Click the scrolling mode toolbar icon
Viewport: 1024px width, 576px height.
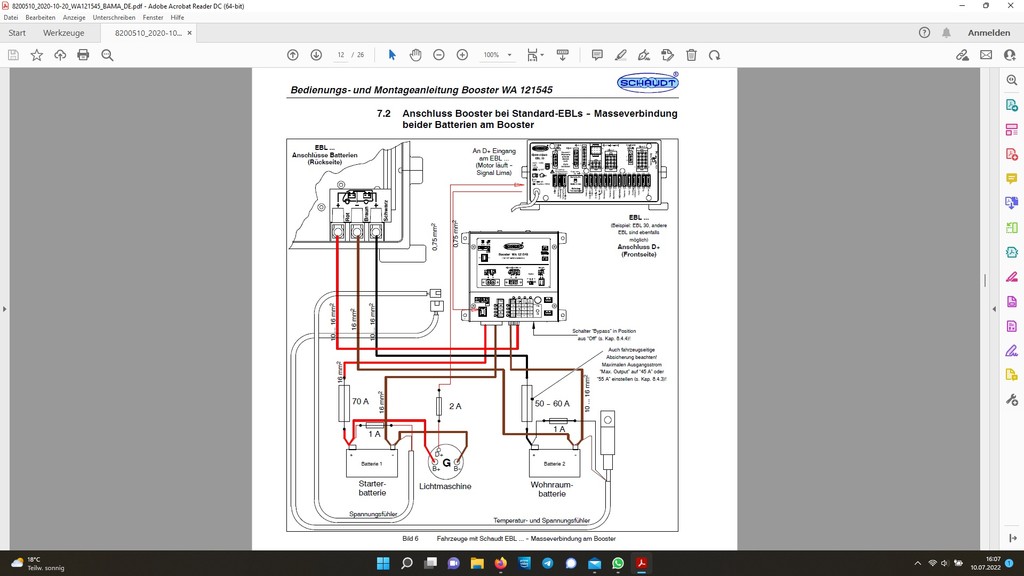coord(562,56)
